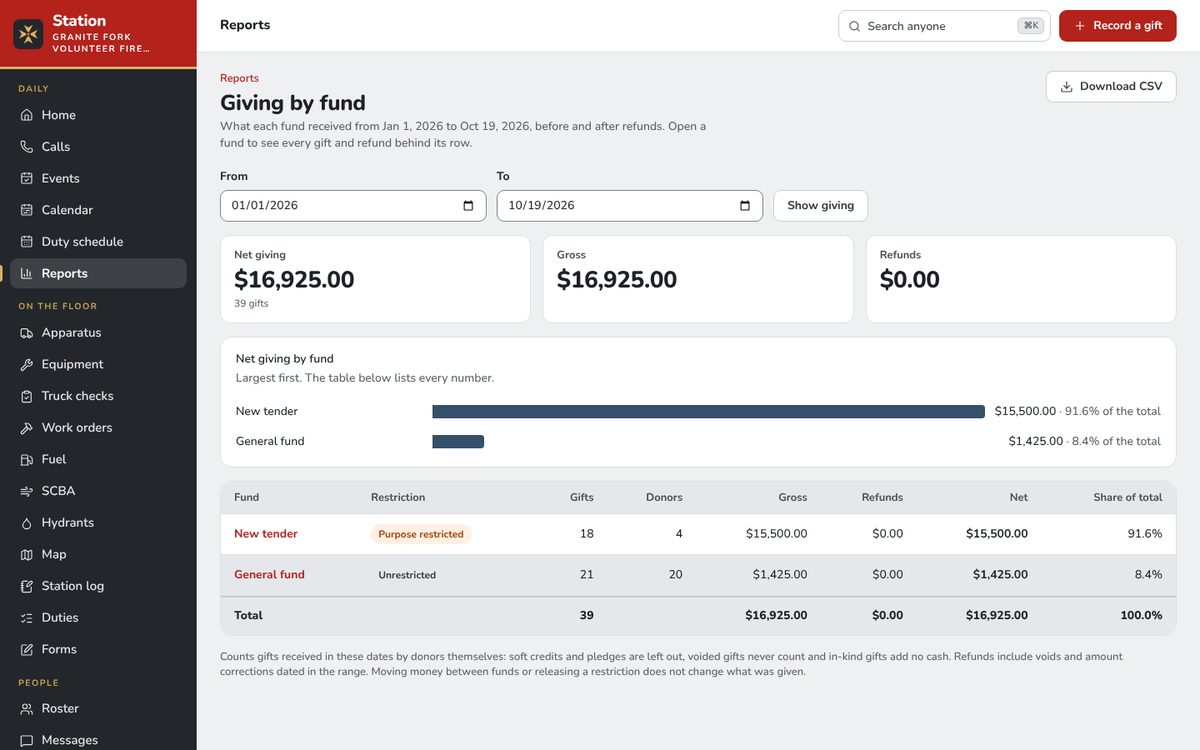Click the Restriction column header

tap(398, 497)
